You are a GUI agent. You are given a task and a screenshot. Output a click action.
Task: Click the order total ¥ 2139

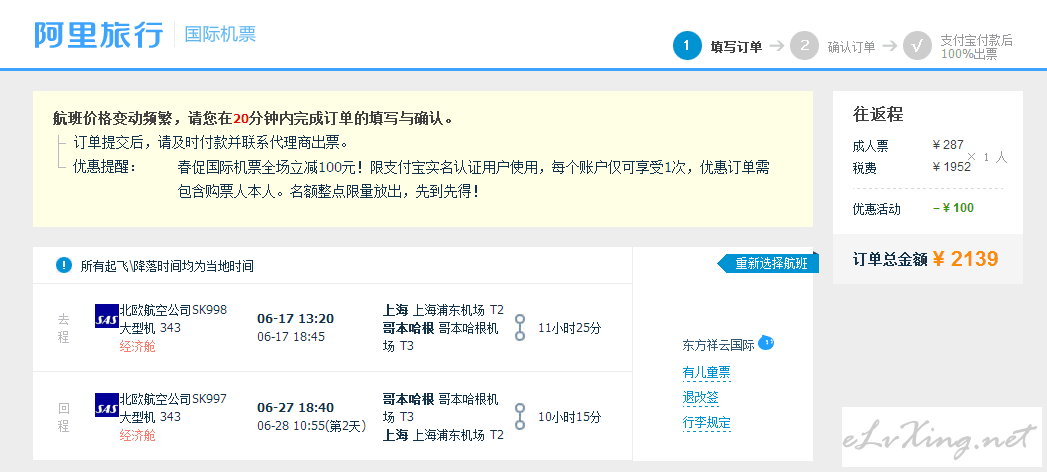point(965,259)
